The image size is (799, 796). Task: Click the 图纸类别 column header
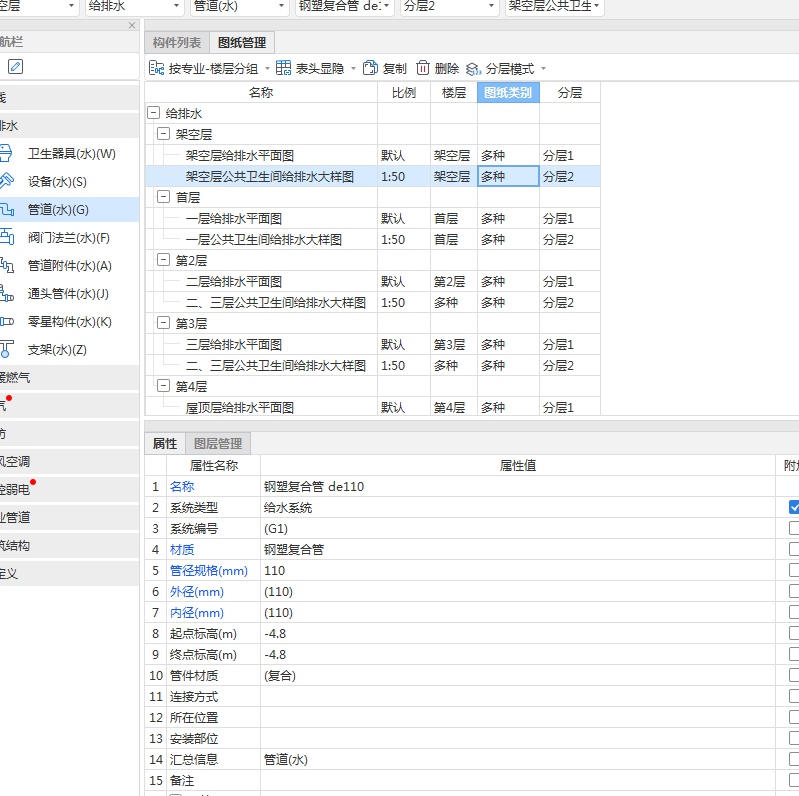tap(508, 92)
